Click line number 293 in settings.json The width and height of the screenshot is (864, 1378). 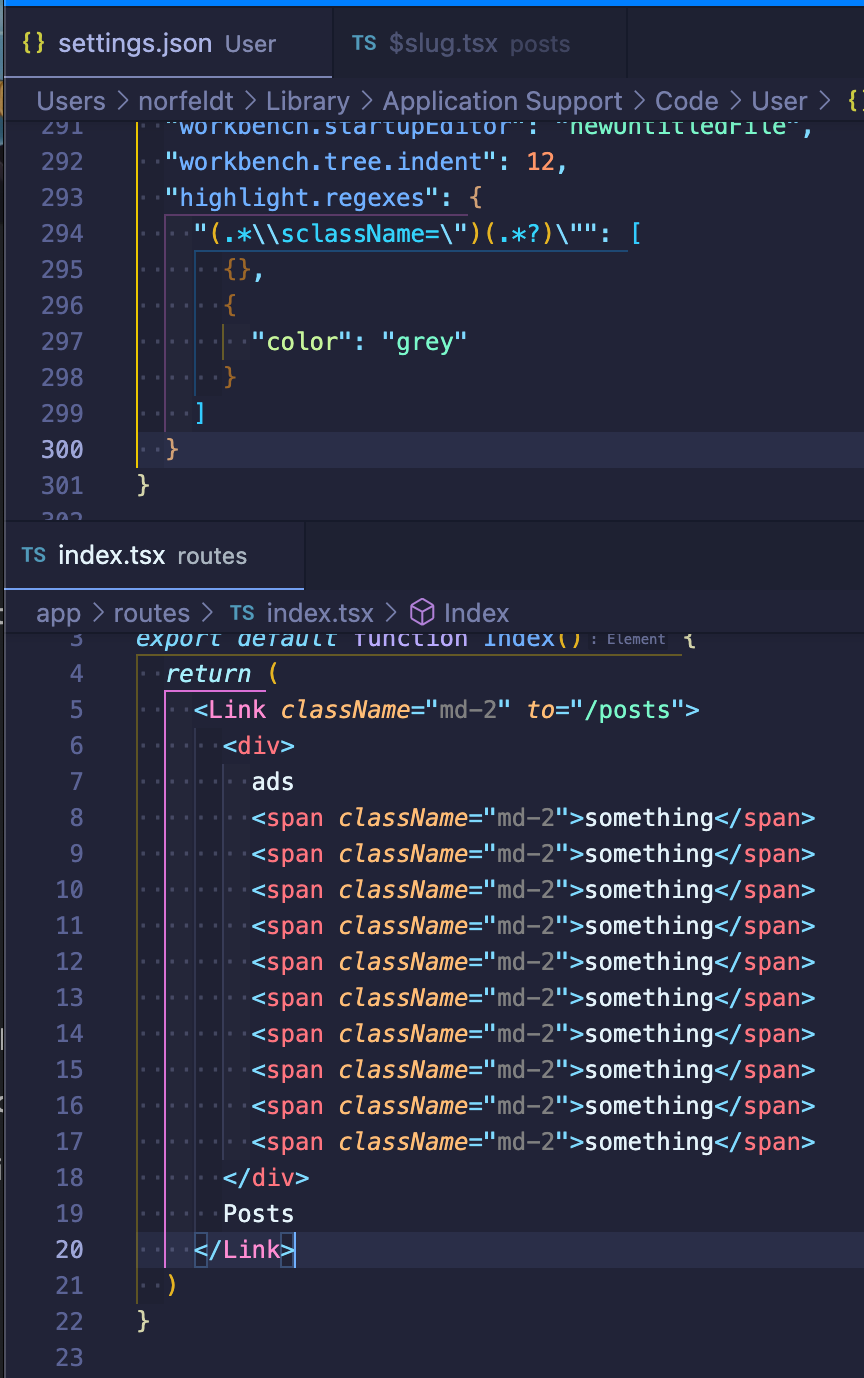pos(63,197)
